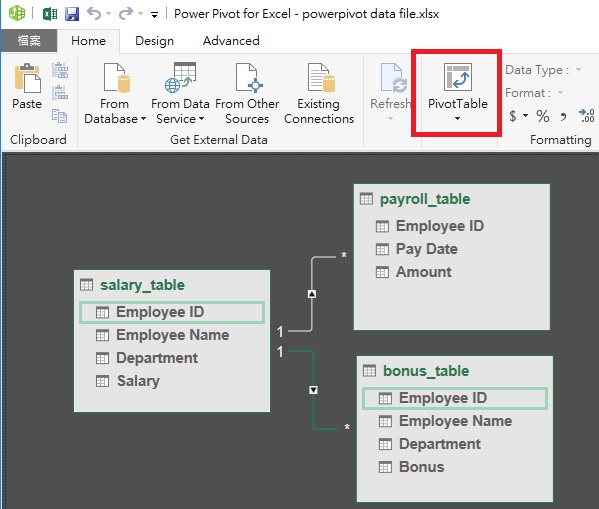
Task: Switch to the Design tab
Action: point(154,41)
